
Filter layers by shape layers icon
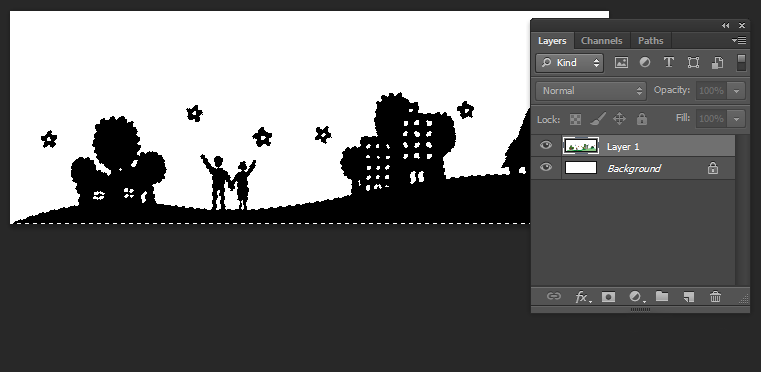pyautogui.click(x=693, y=63)
